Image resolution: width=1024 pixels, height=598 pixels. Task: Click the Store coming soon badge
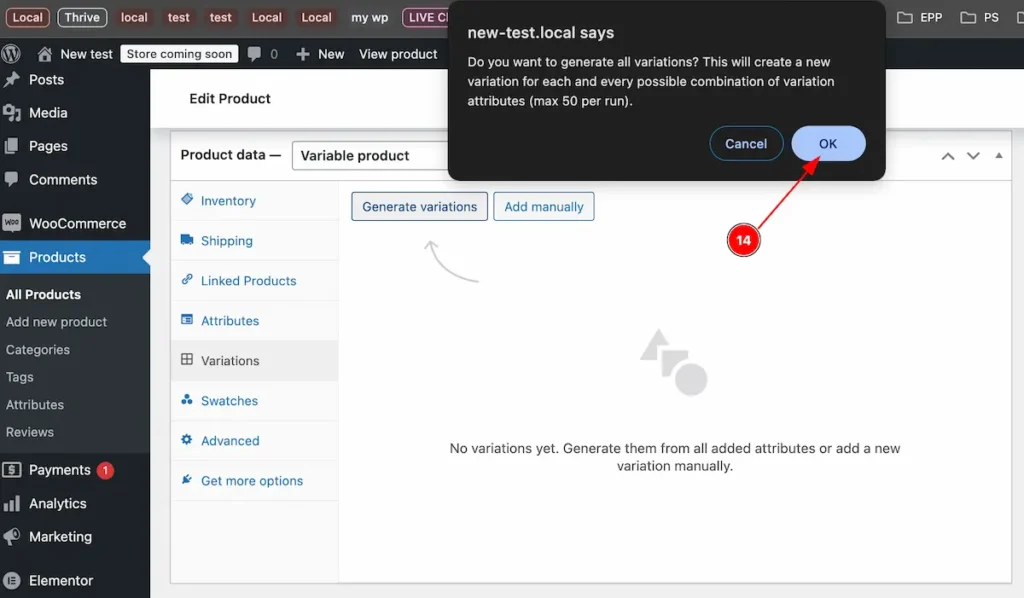pos(179,54)
